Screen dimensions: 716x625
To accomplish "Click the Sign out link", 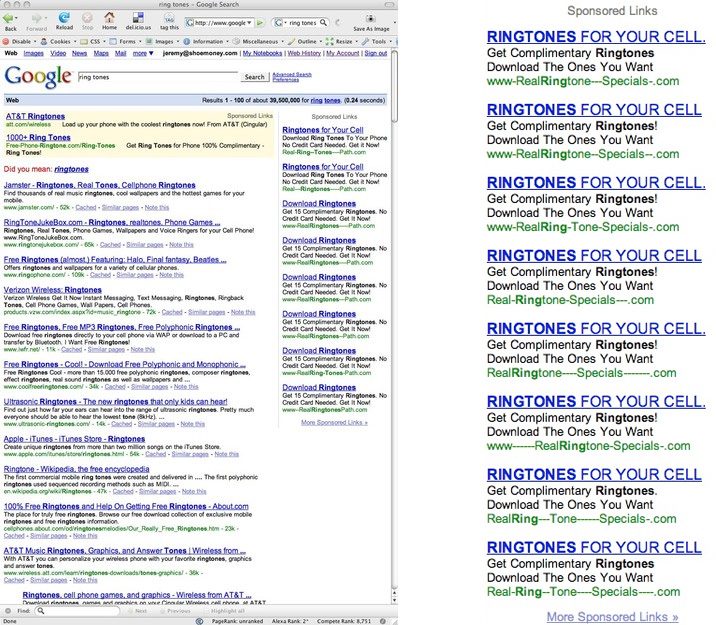I will pos(376,53).
